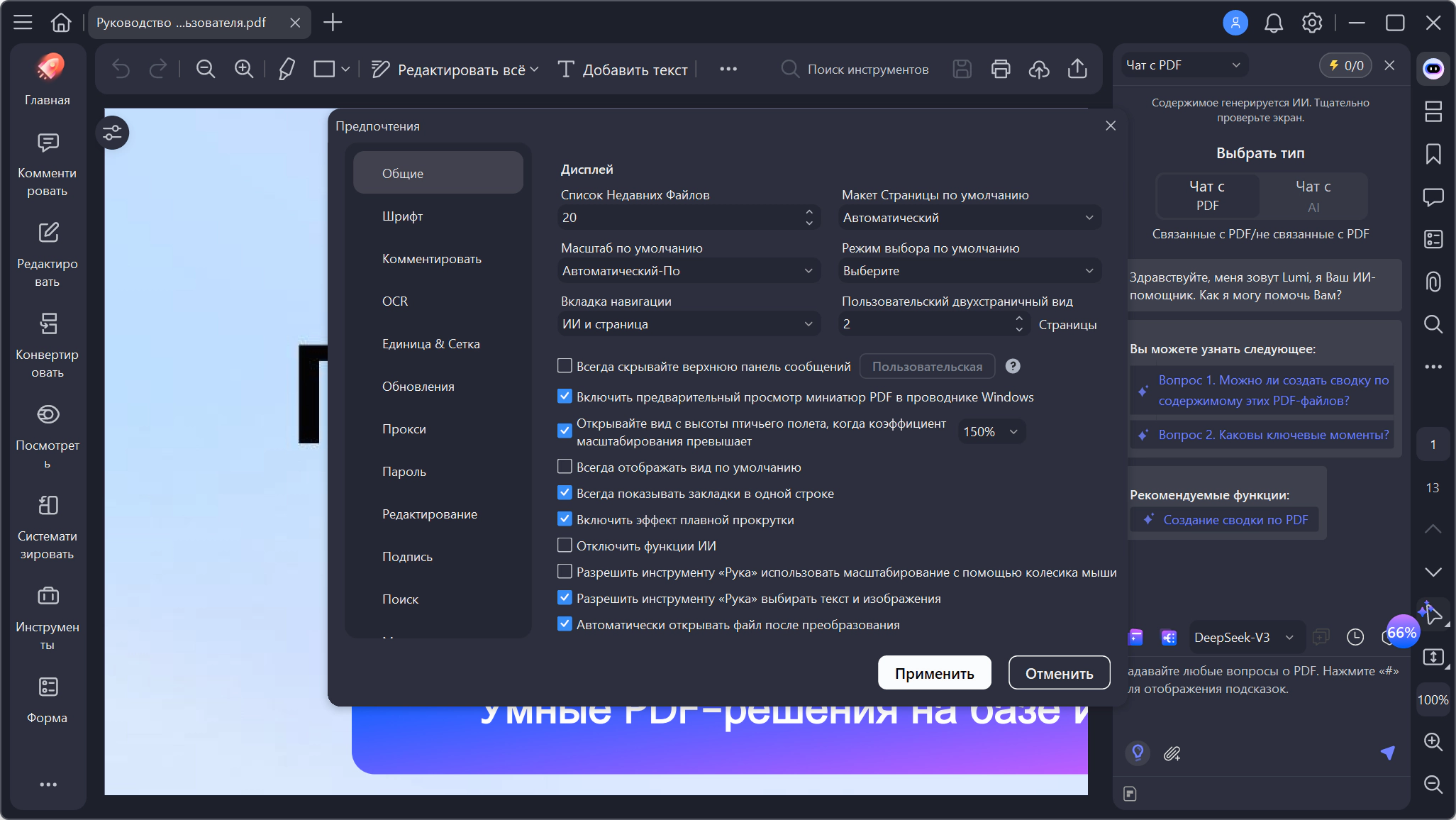
Task: Open the bookmark panel icon
Action: pos(1433,154)
